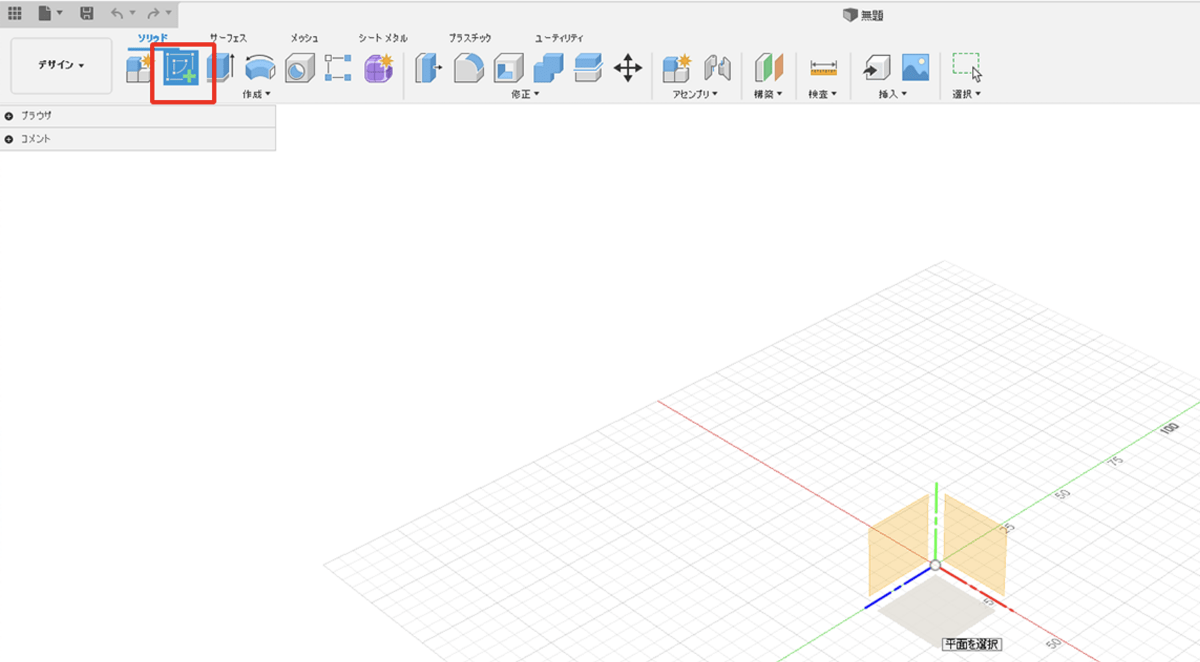Select the Extrude tool
The image size is (1200, 662).
[x=219, y=68]
